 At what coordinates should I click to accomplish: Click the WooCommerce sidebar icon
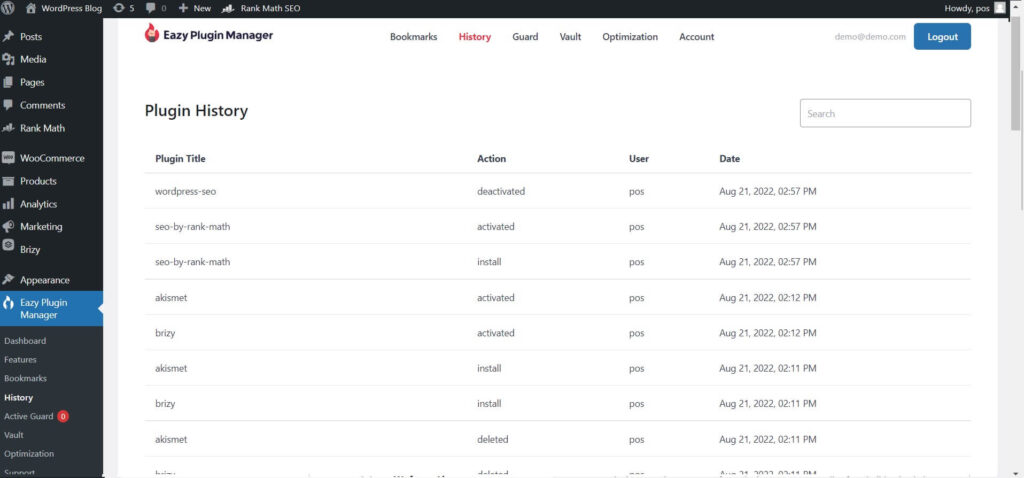(x=8, y=158)
